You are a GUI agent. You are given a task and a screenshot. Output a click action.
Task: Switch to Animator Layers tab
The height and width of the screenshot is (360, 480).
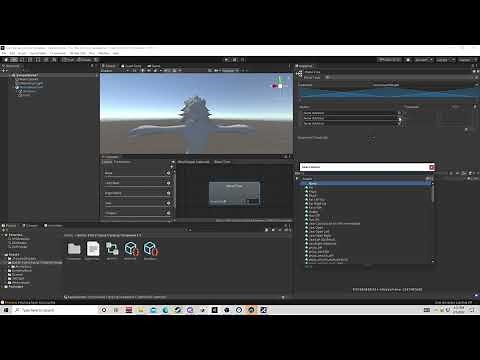tap(107, 162)
